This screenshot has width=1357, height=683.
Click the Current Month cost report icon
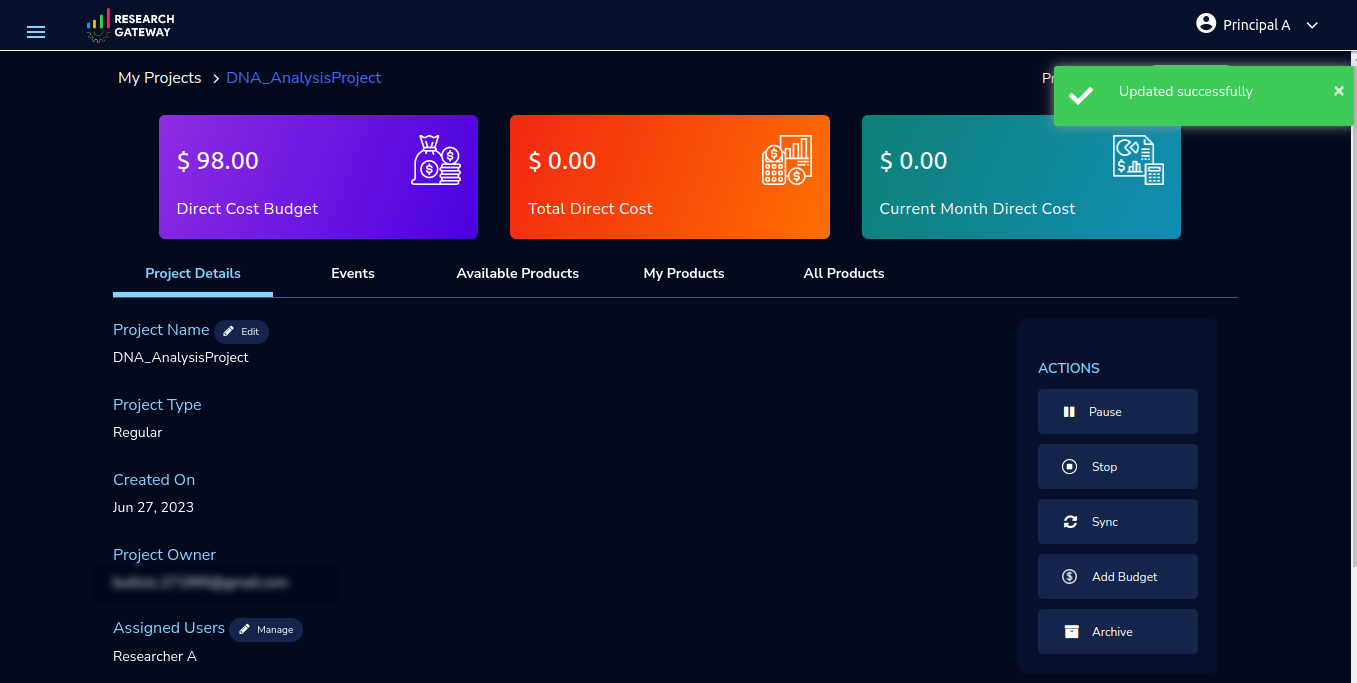[1139, 160]
